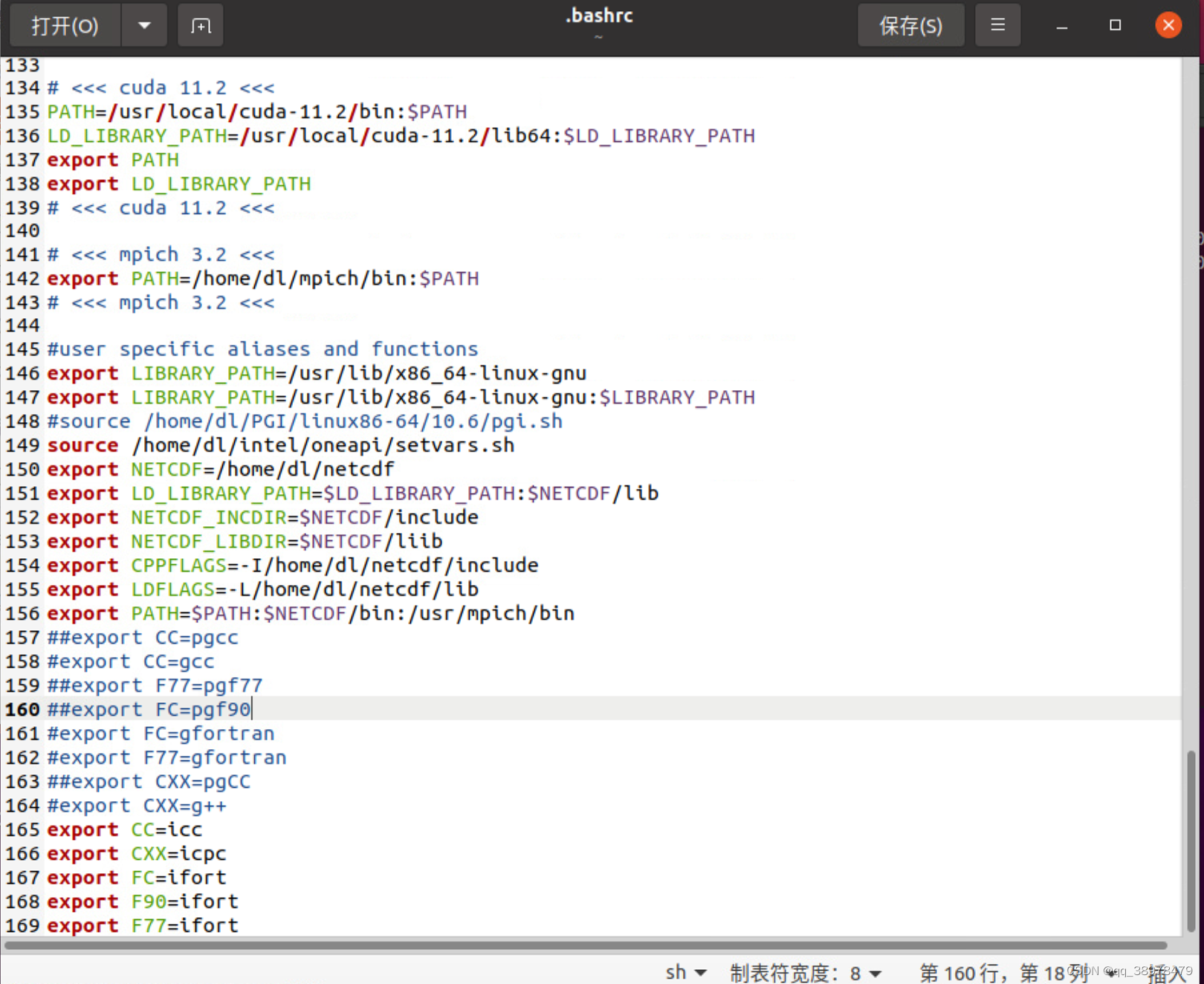The width and height of the screenshot is (1204, 984).
Task: Minimize the gedit window
Action: (x=1060, y=25)
